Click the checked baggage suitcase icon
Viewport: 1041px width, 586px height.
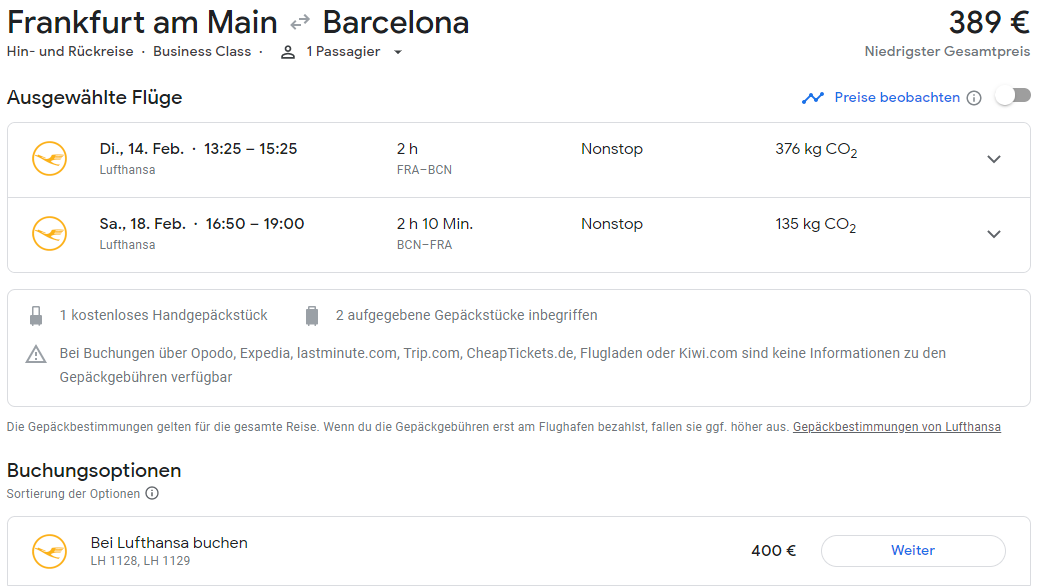312,316
